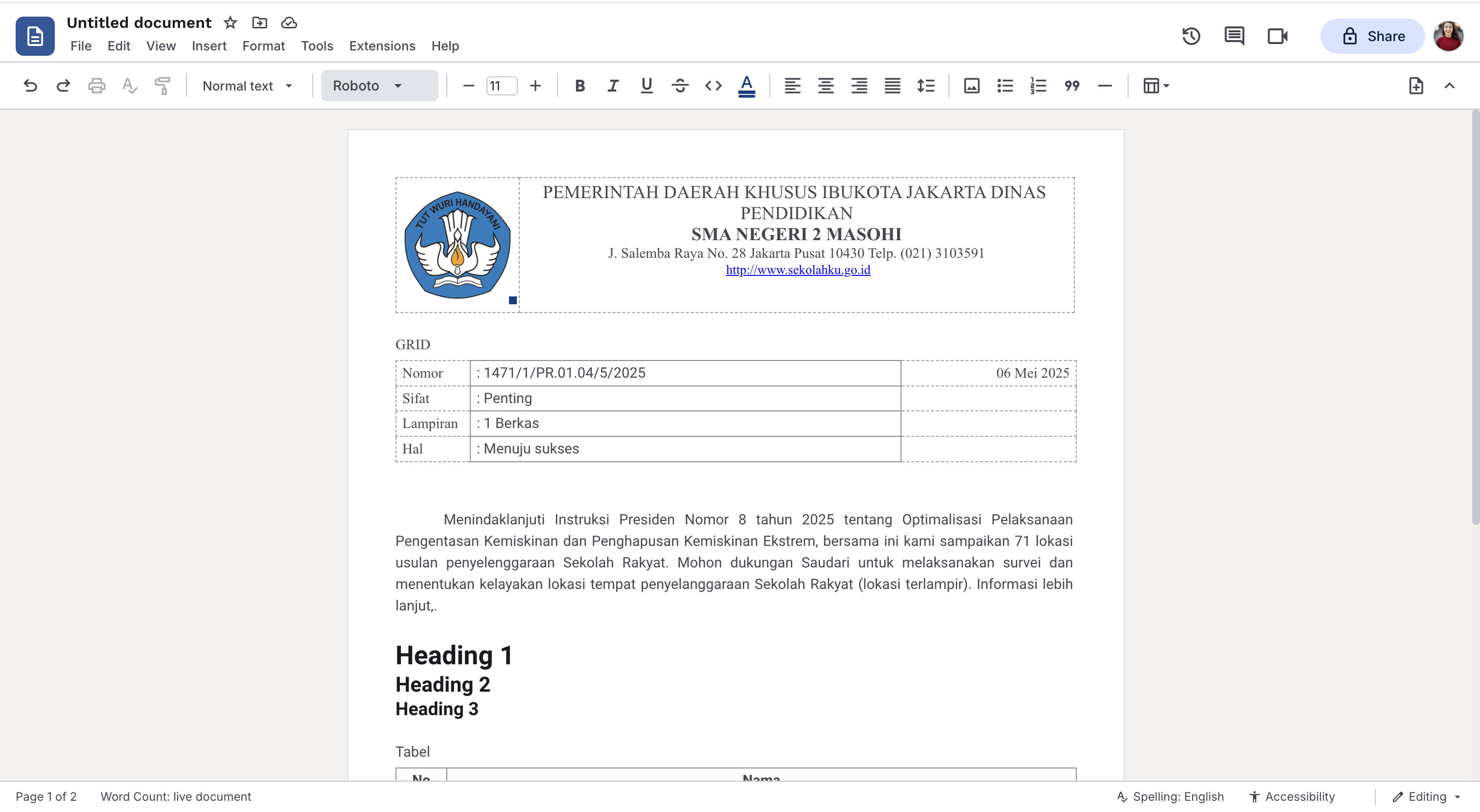Toggle Strikethrough formatting
Viewport: 1480px width, 812px height.
[x=680, y=86]
